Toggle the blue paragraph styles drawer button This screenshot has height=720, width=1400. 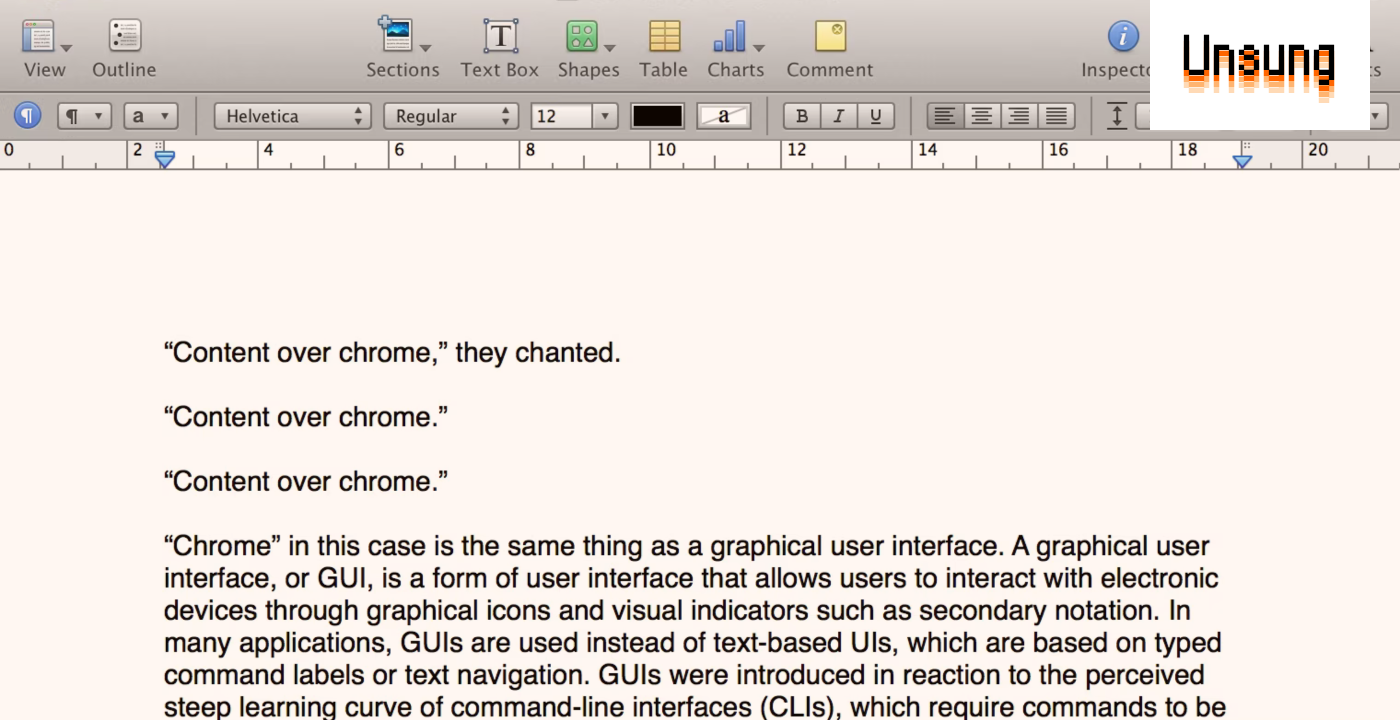[28, 116]
